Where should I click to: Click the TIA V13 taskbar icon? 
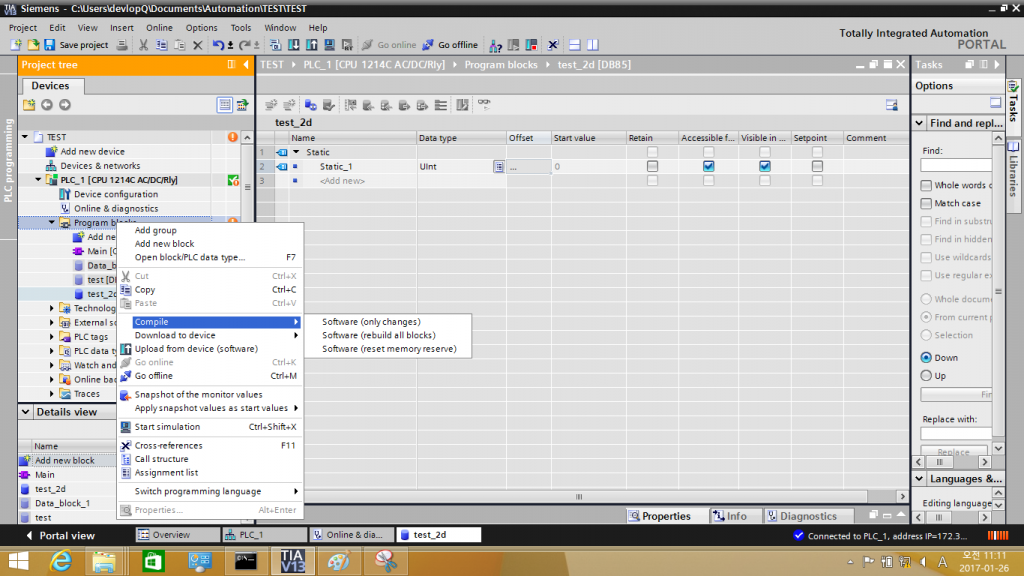click(293, 561)
